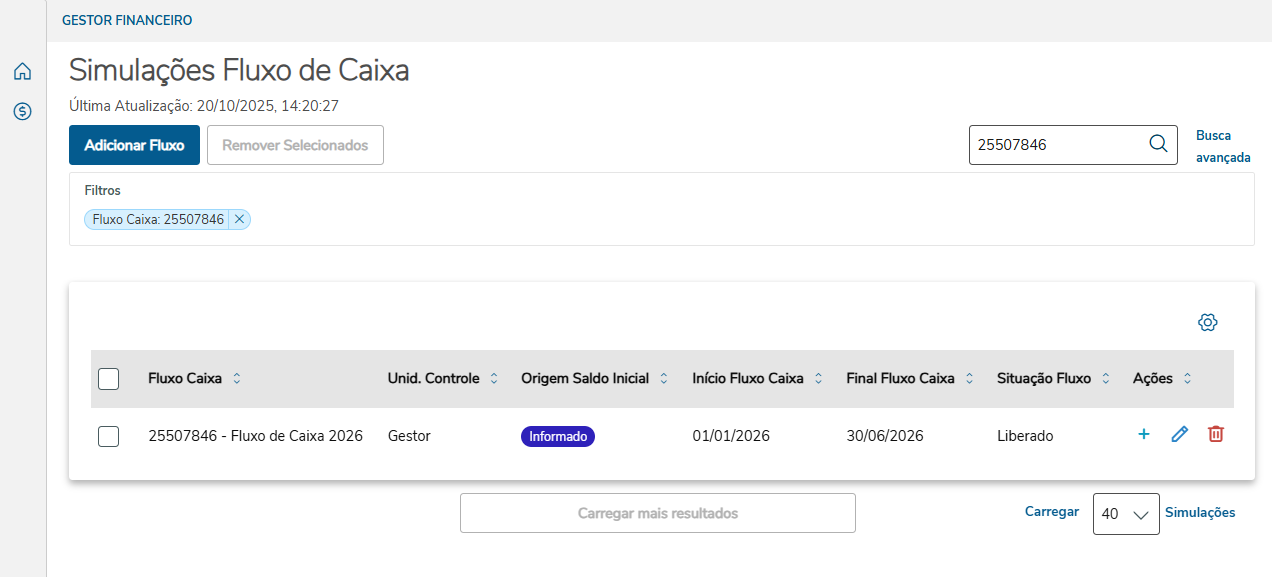Image resolution: width=1272 pixels, height=577 pixels.
Task: Sort by Unid. Controle column
Action: 493,379
